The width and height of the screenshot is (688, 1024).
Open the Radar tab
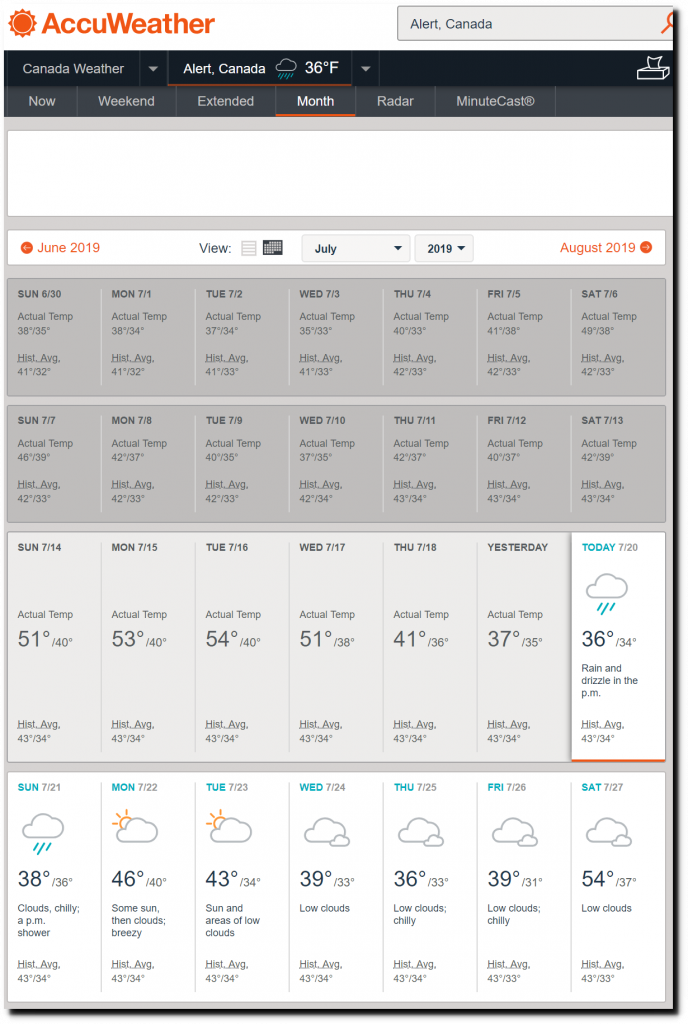click(395, 101)
